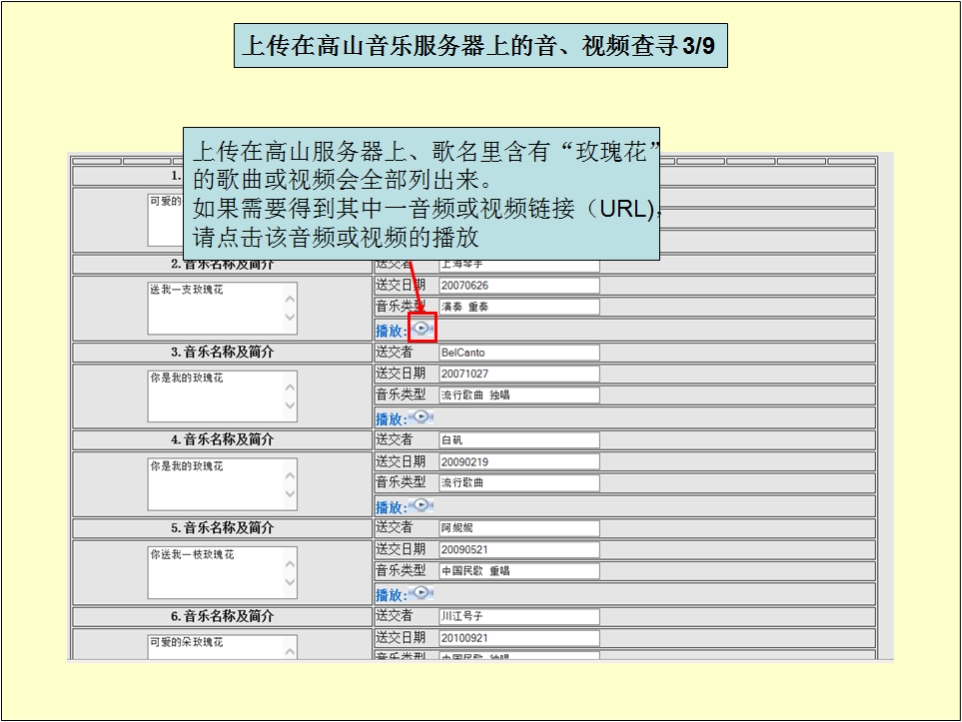Click the play icon for song 5

point(423,593)
